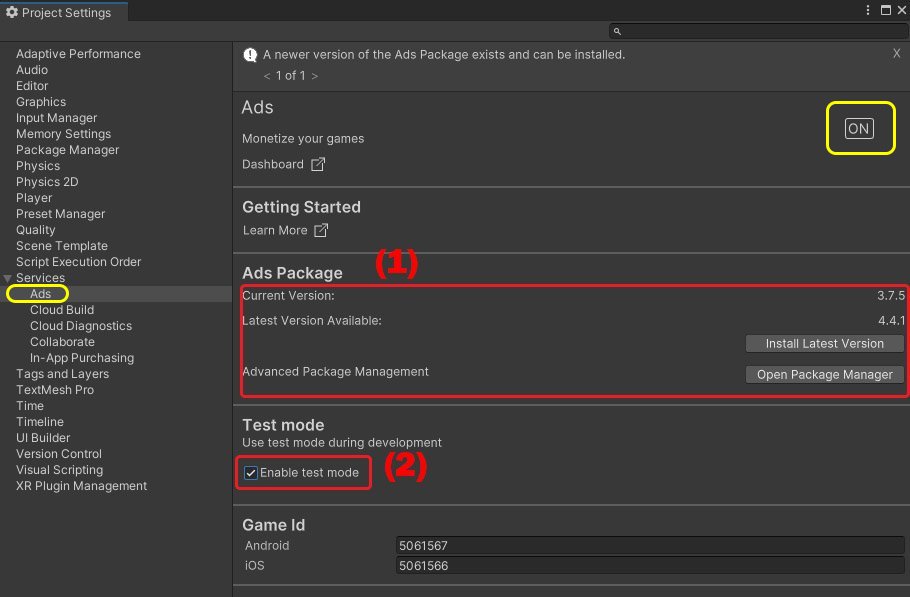The image size is (910, 597).
Task: Maximize the Project Settings window
Action: (886, 10)
